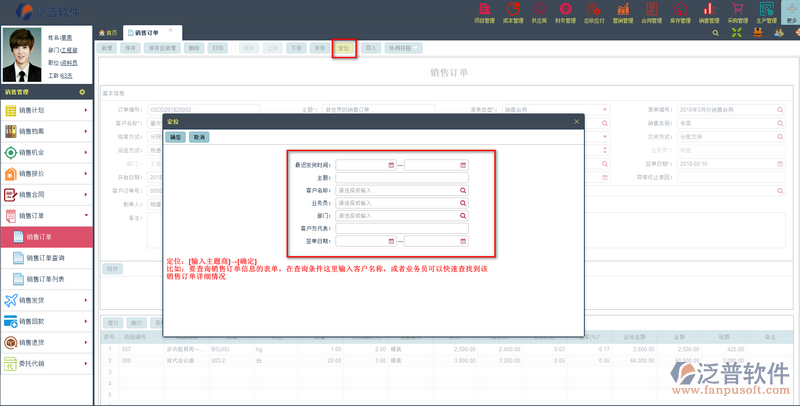Open end calendar for 签单日期 in dialog
The image size is (800, 406).
point(463,241)
